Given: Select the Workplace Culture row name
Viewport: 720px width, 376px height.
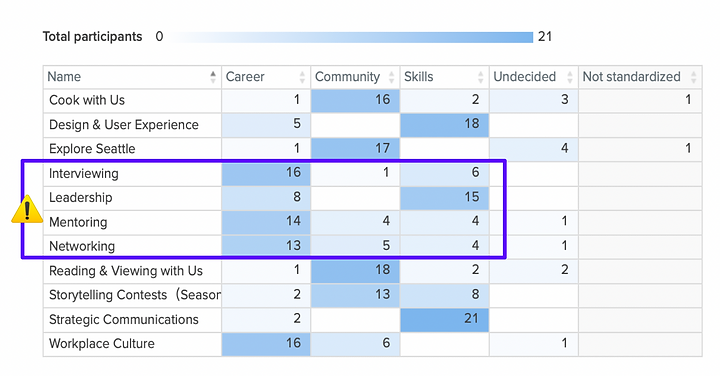Looking at the screenshot, I should (101, 344).
